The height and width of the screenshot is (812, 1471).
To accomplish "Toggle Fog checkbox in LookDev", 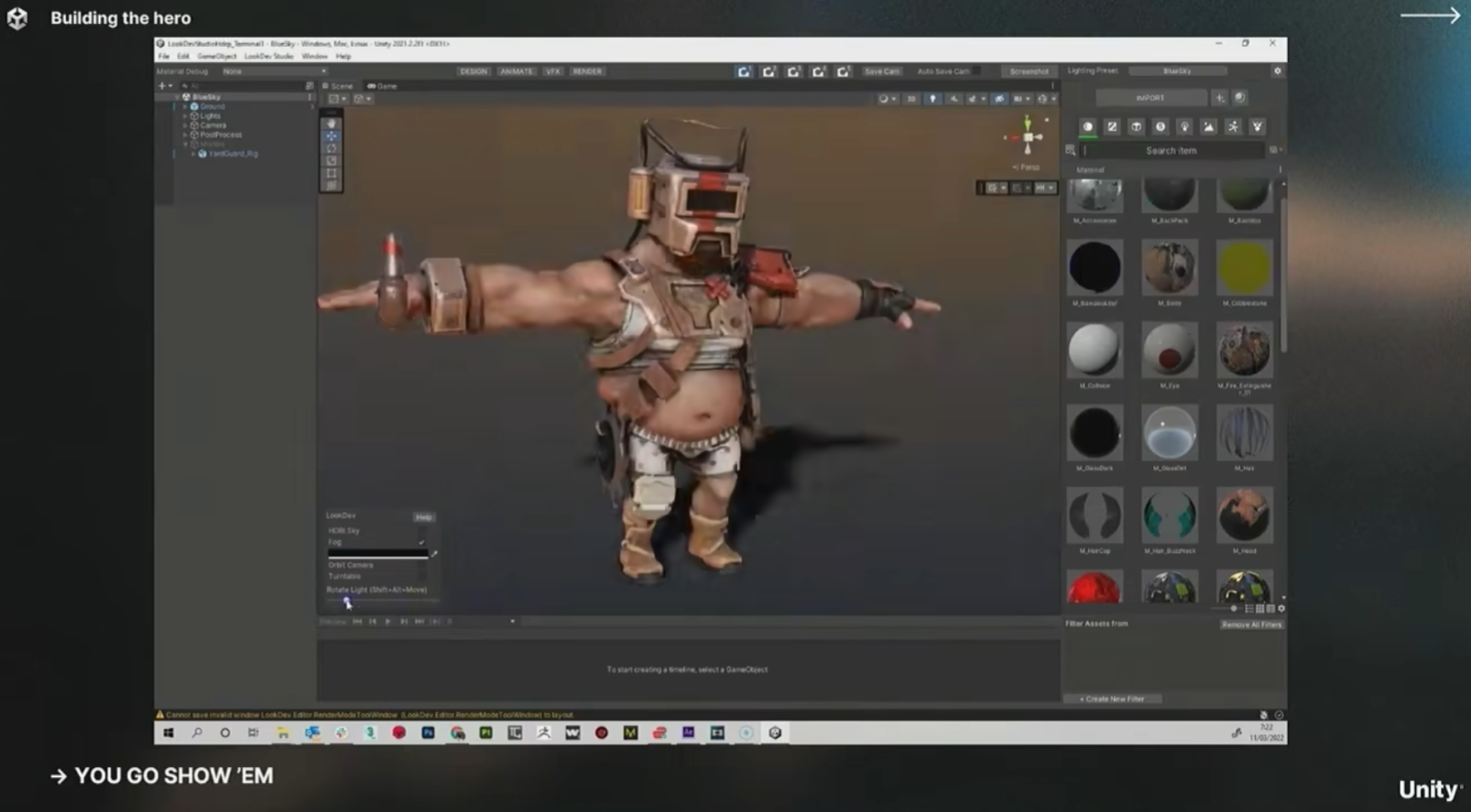I will (x=422, y=542).
